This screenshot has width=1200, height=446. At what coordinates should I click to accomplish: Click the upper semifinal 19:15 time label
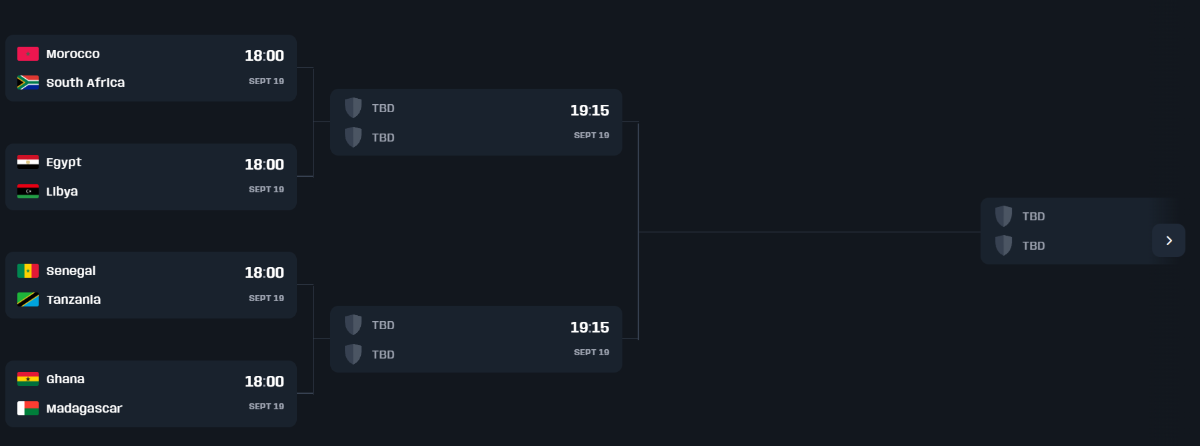589,110
